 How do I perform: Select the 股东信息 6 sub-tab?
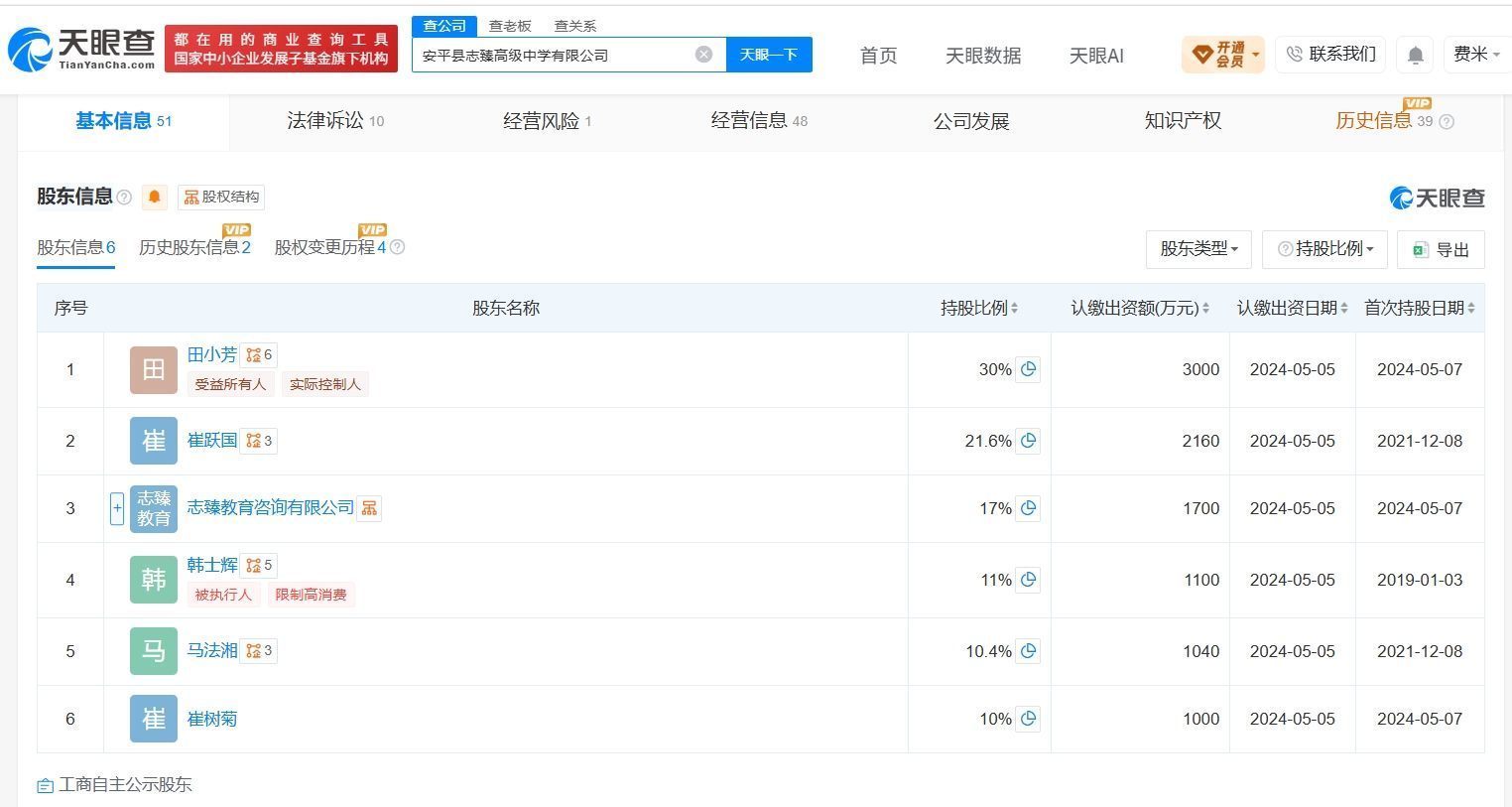[x=76, y=248]
